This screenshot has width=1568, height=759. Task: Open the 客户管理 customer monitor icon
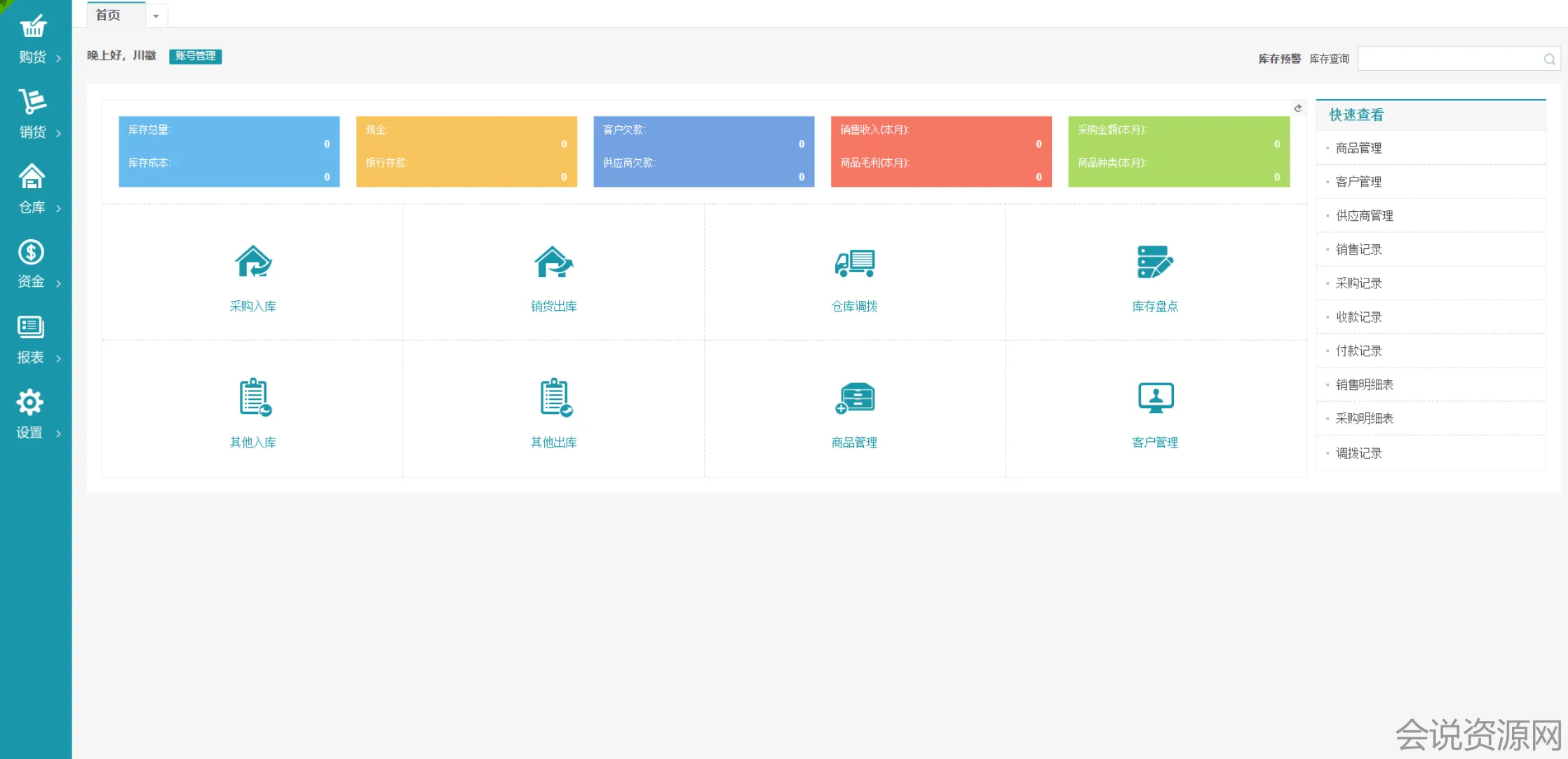coord(1155,398)
